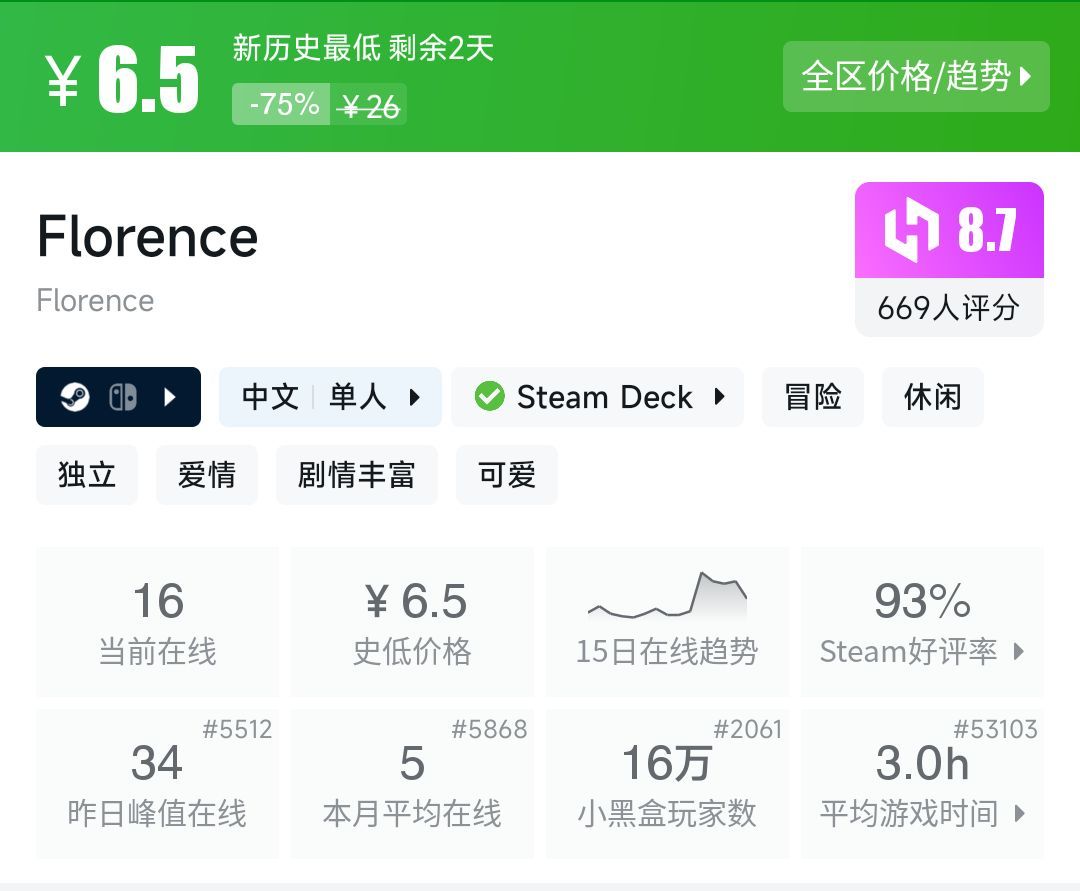Tap the 爱情 tag
1080x891 pixels.
click(207, 475)
